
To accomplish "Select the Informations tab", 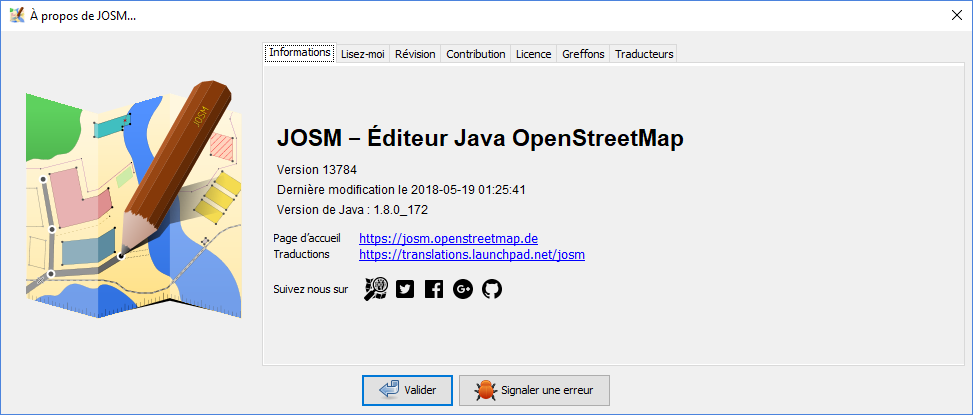I will coord(300,53).
